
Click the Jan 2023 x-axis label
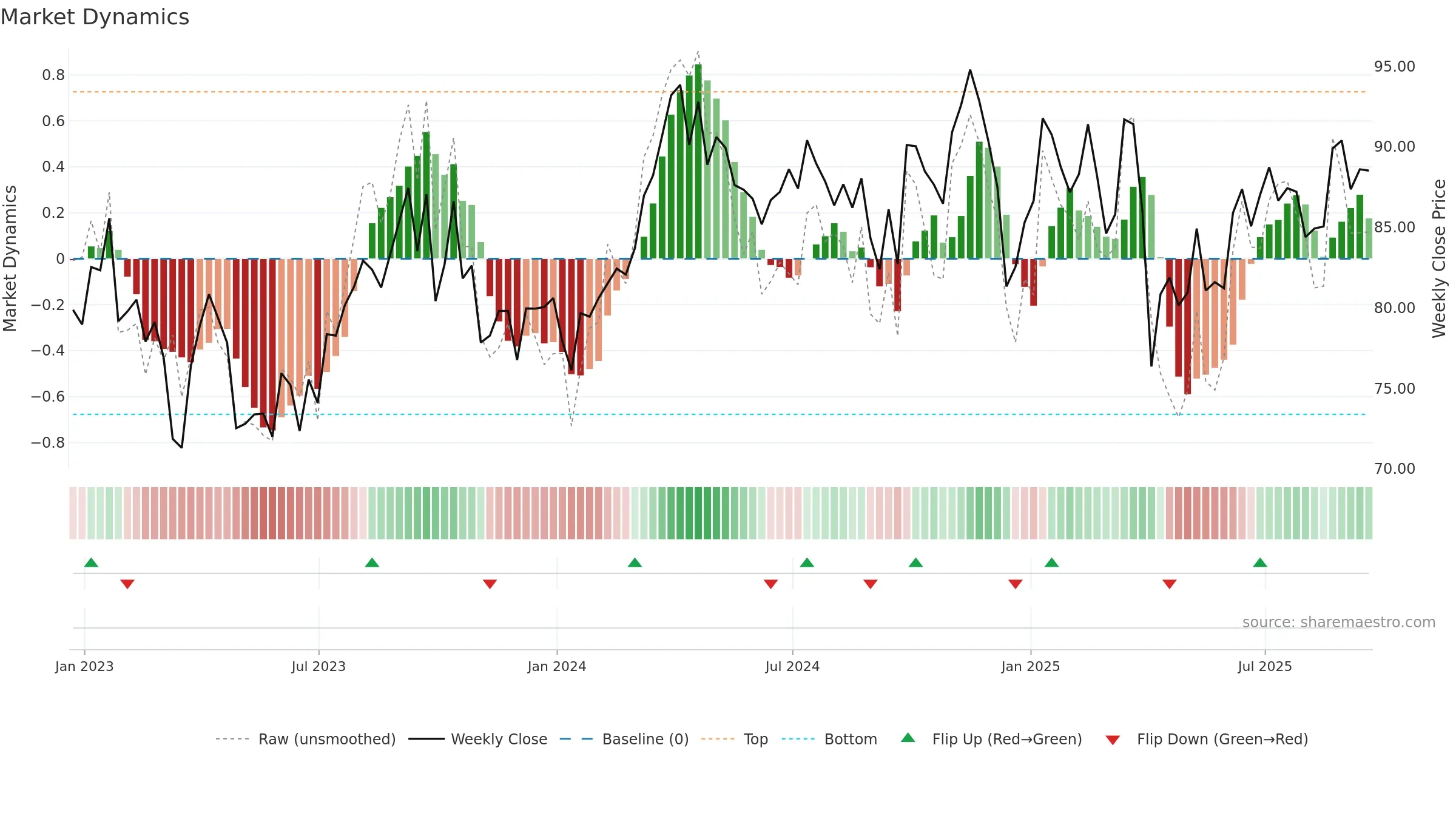[x=84, y=666]
